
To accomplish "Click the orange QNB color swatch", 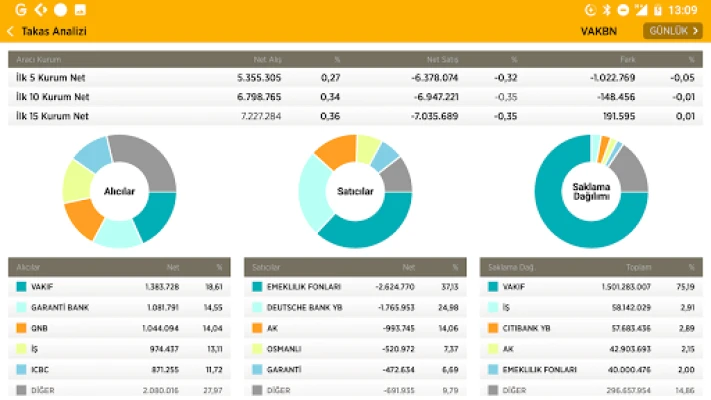I will click(x=22, y=327).
